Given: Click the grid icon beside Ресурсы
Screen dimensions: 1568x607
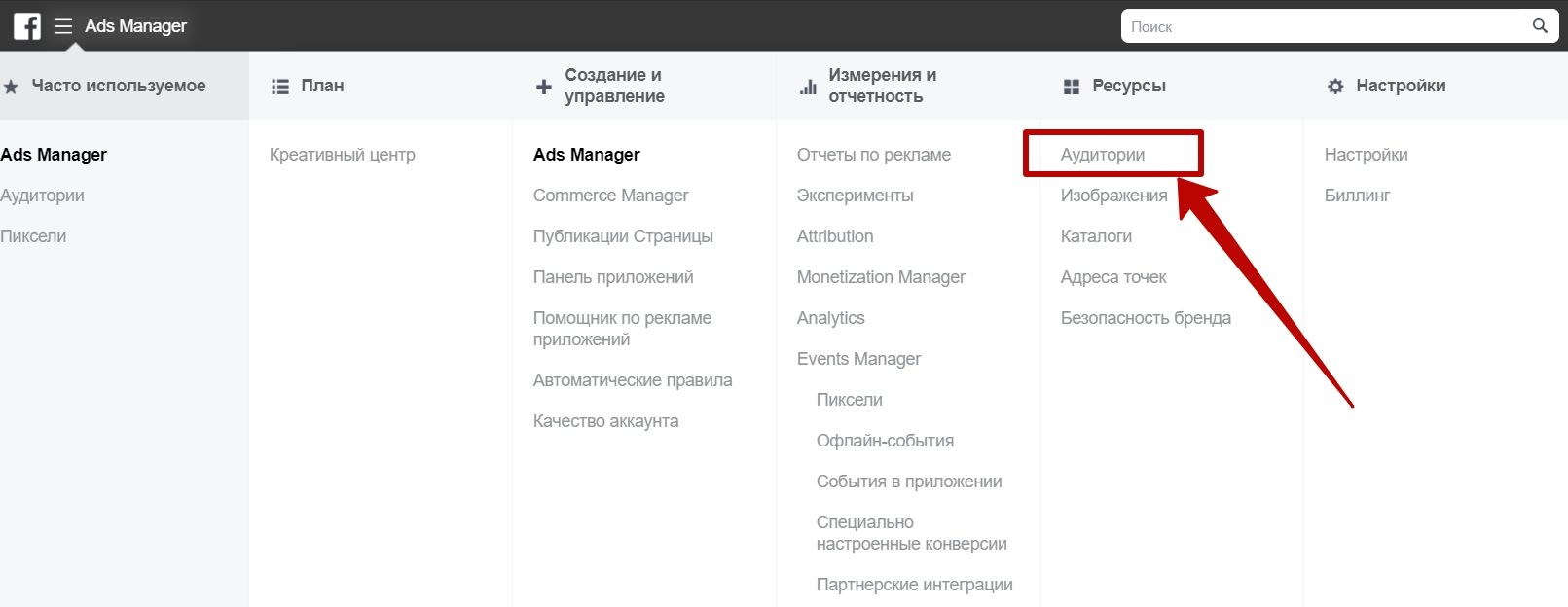Looking at the screenshot, I should click(x=1072, y=87).
